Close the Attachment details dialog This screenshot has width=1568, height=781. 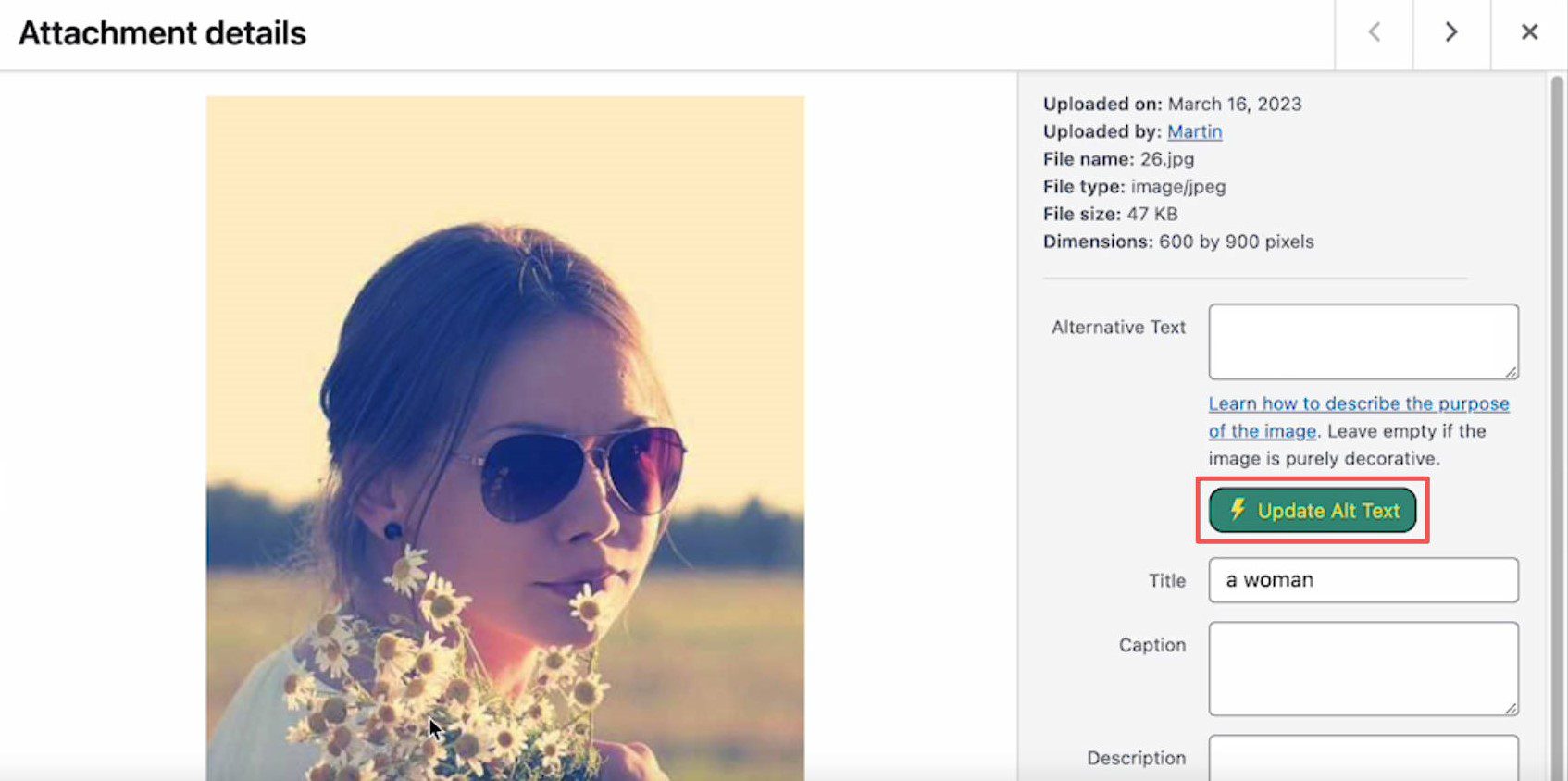click(1529, 33)
